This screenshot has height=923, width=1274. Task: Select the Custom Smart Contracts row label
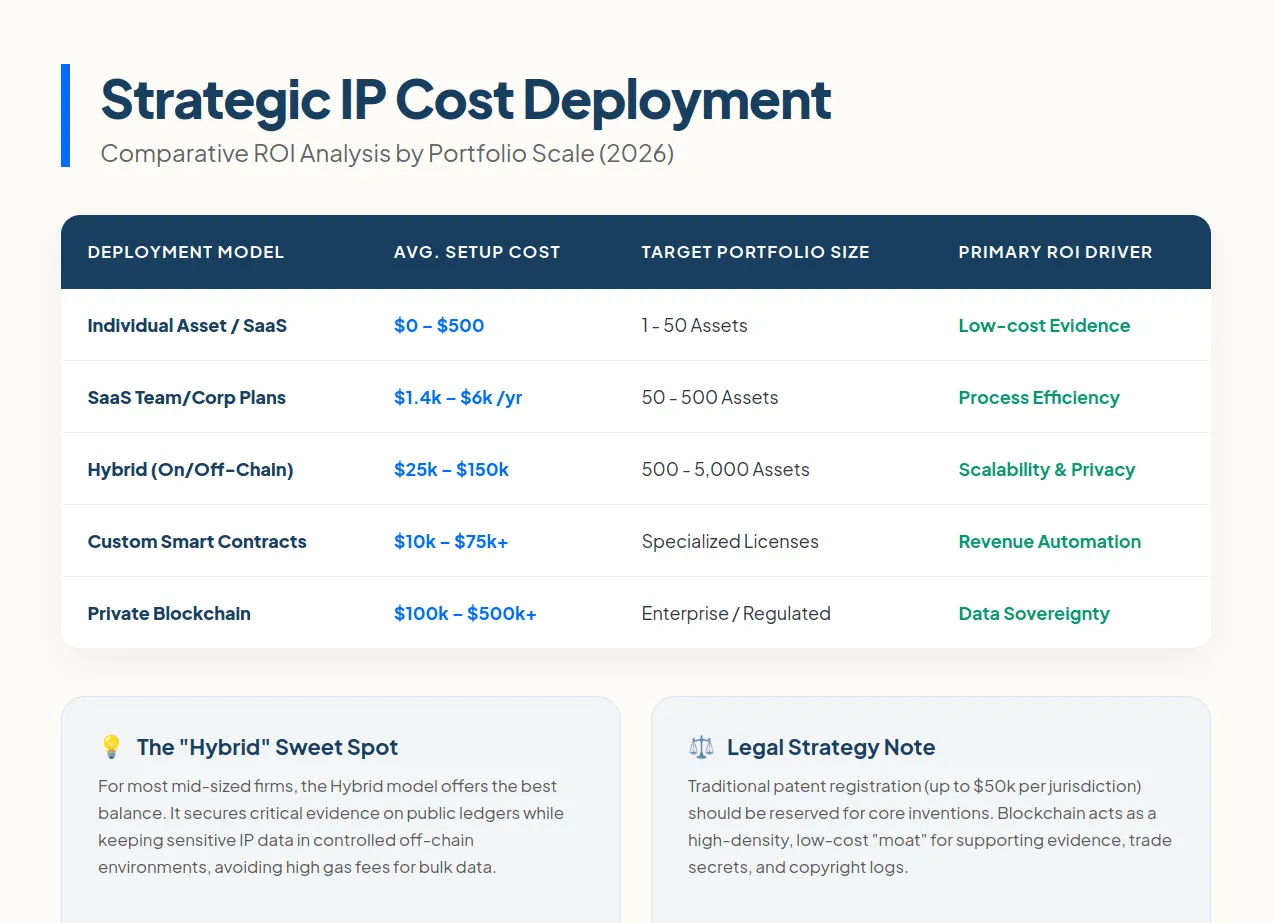click(x=197, y=542)
